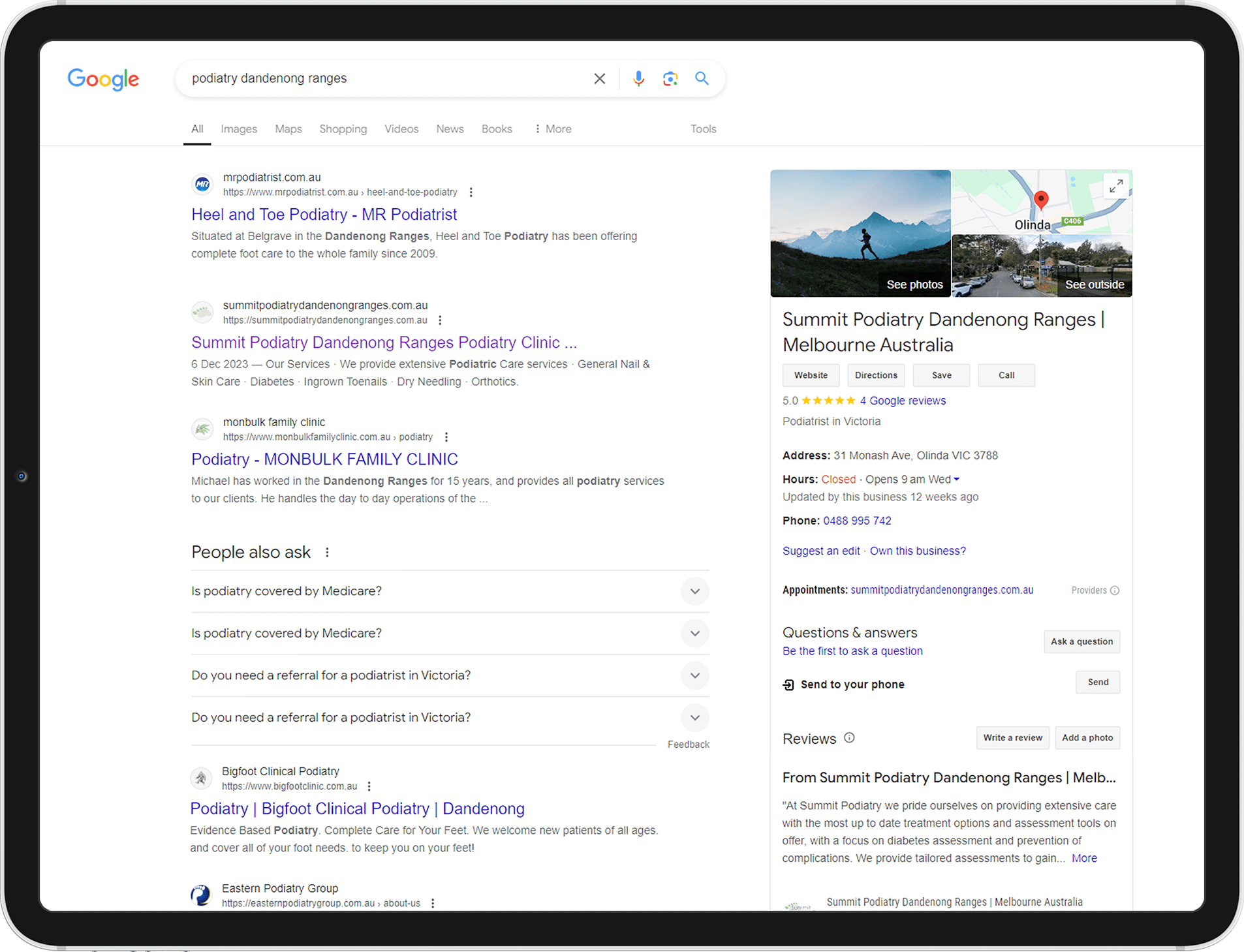
Task: Open the business hours dropdown arrow
Action: pos(957,480)
